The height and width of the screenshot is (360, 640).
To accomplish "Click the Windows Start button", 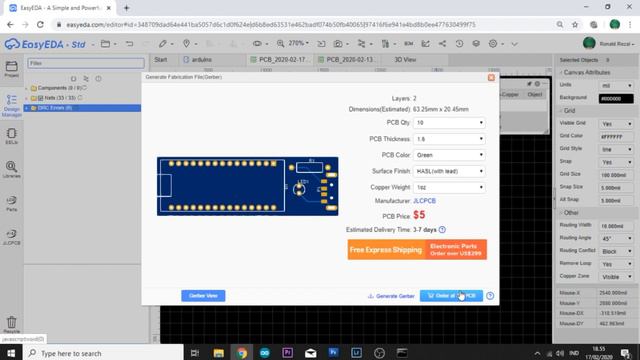I will coord(11,353).
